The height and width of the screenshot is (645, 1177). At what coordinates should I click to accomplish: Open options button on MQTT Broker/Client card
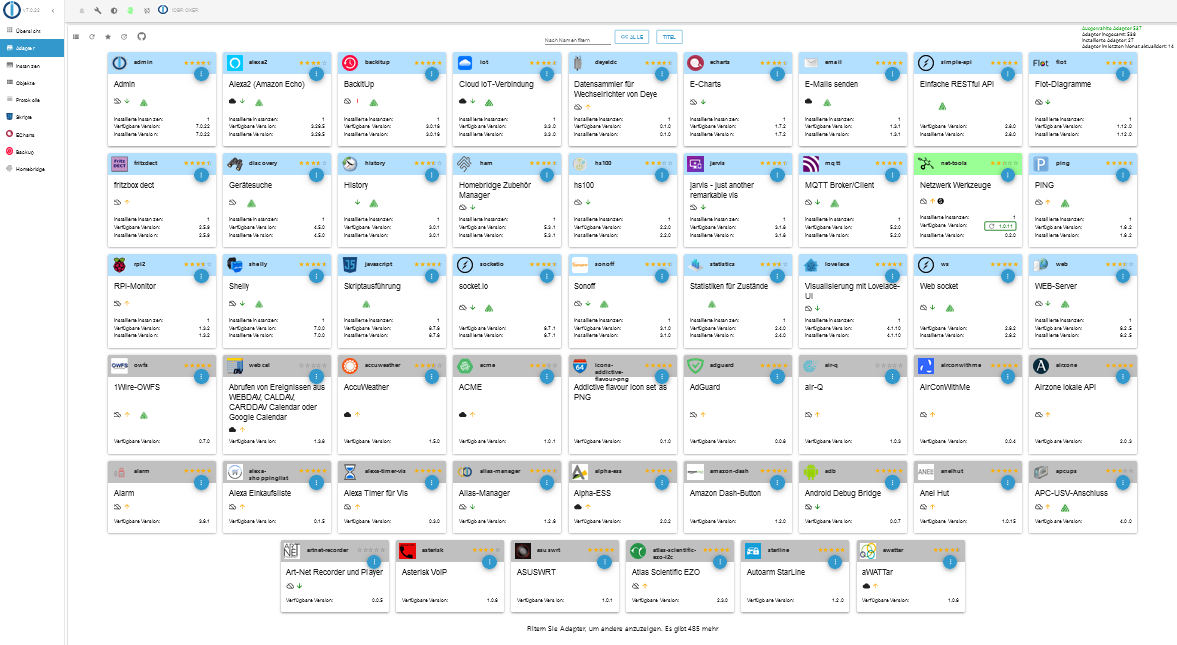892,175
